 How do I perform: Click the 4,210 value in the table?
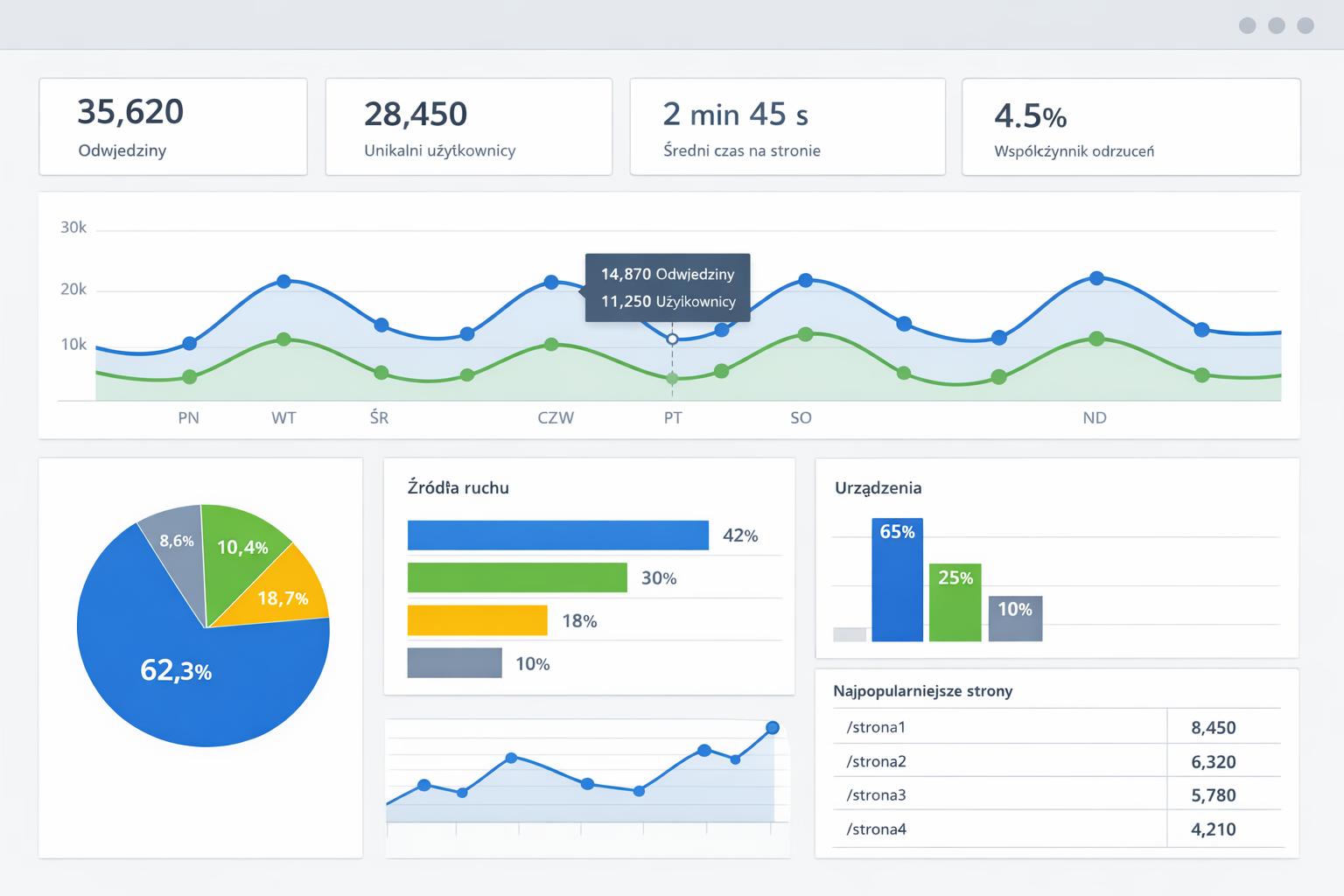tap(1214, 829)
